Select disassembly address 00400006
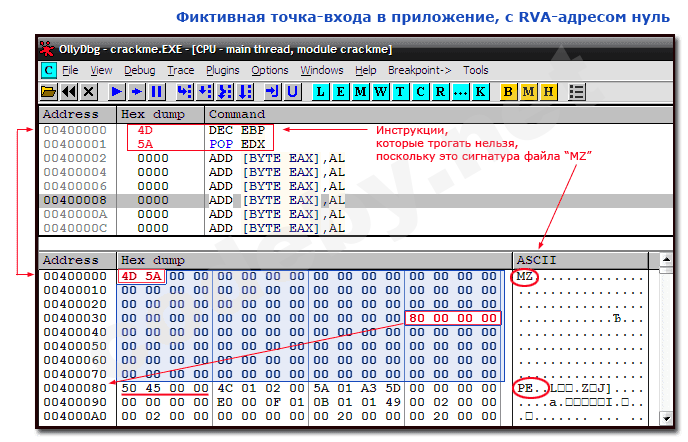Screen dimensions: 688x442 tap(75, 187)
